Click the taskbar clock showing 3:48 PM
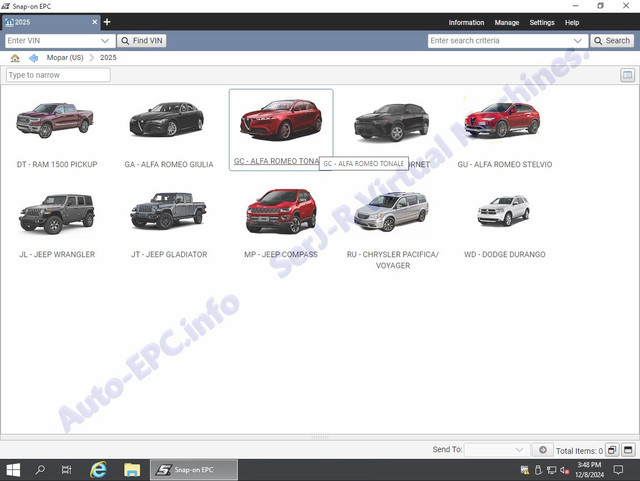 (x=589, y=470)
